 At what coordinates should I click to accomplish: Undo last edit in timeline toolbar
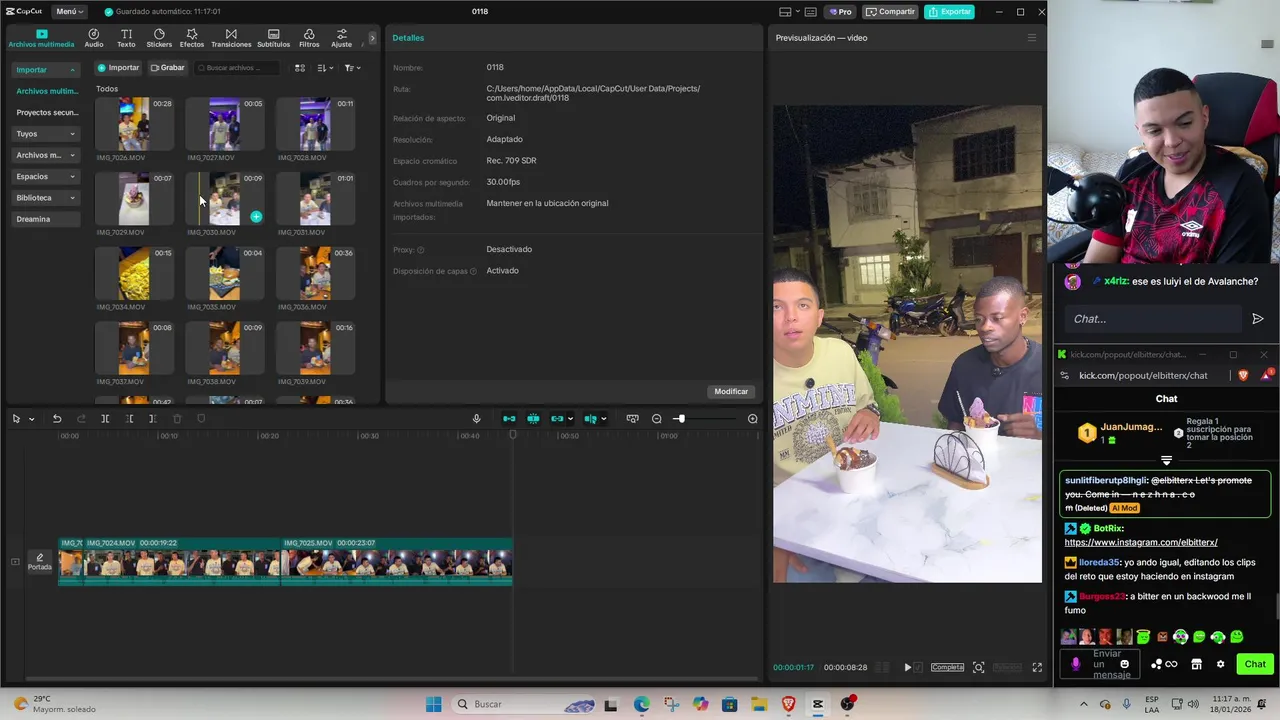[57, 419]
